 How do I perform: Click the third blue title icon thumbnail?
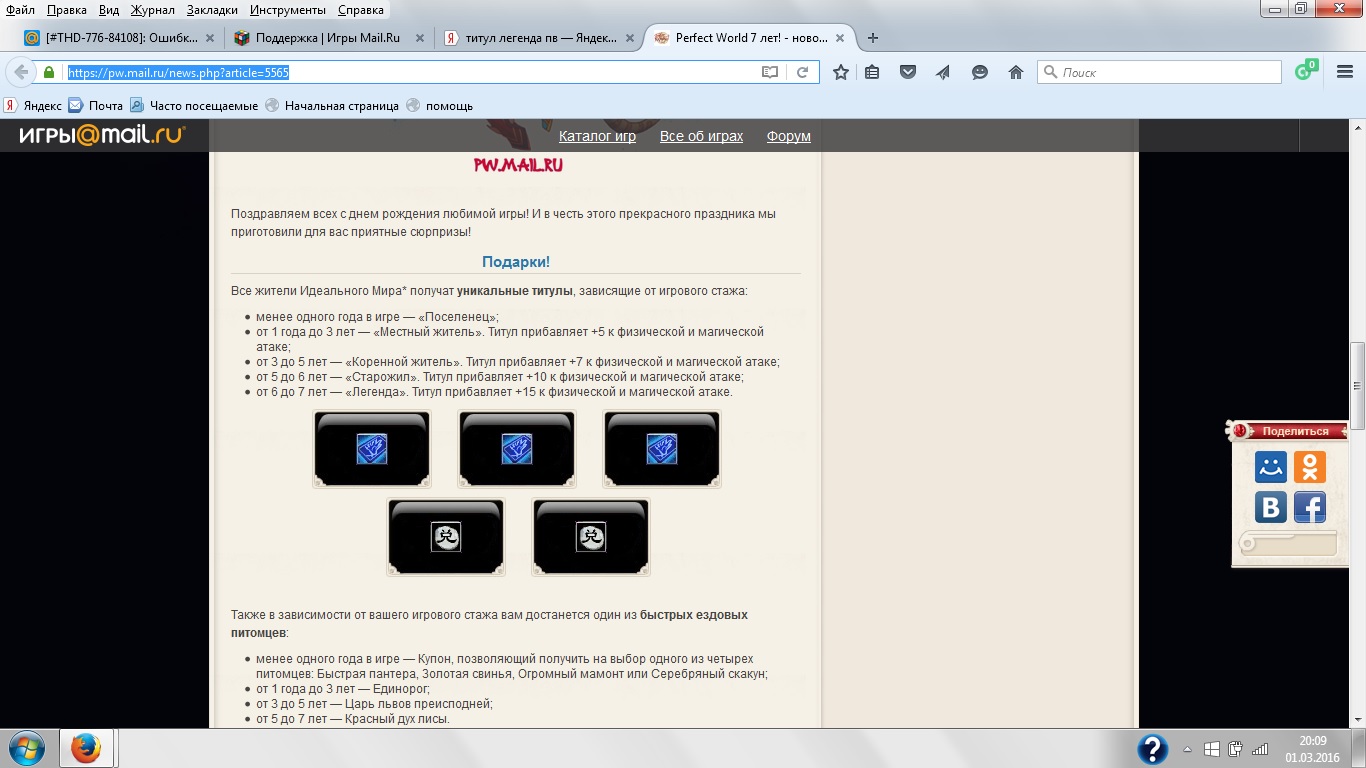coord(662,449)
